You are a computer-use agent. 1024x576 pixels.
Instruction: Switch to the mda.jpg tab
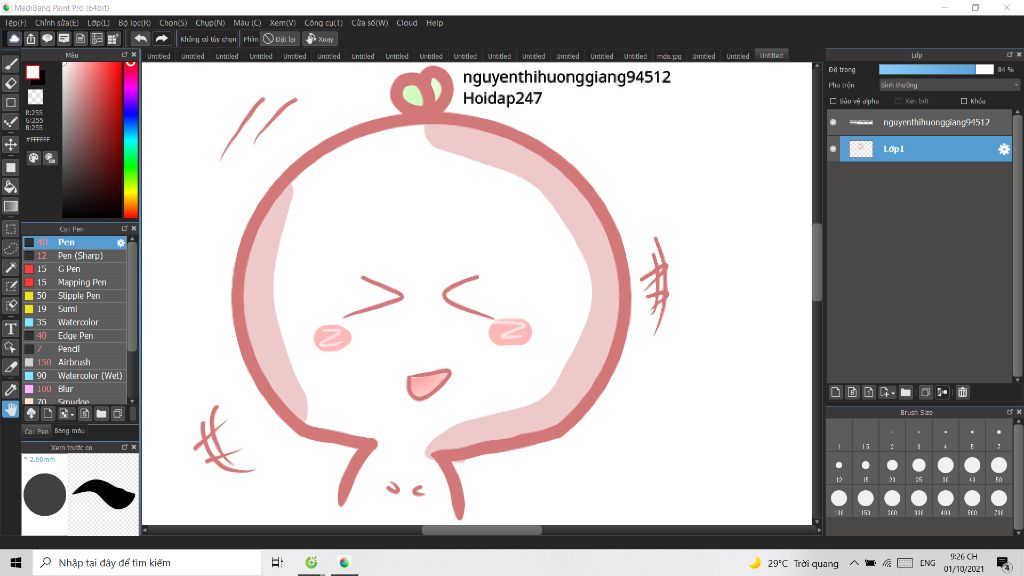click(x=669, y=56)
